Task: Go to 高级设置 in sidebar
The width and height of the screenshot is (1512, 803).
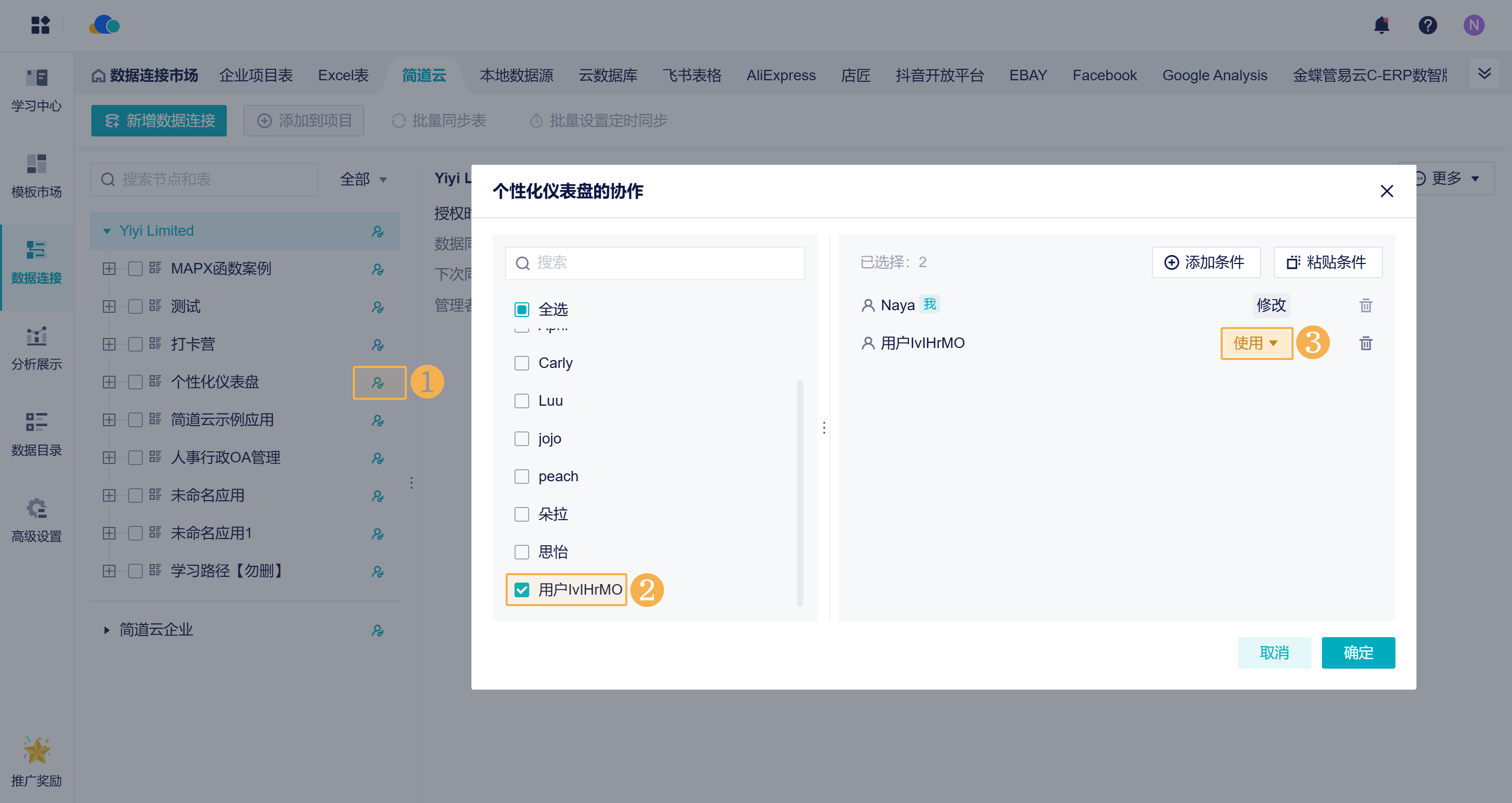Action: [x=36, y=520]
